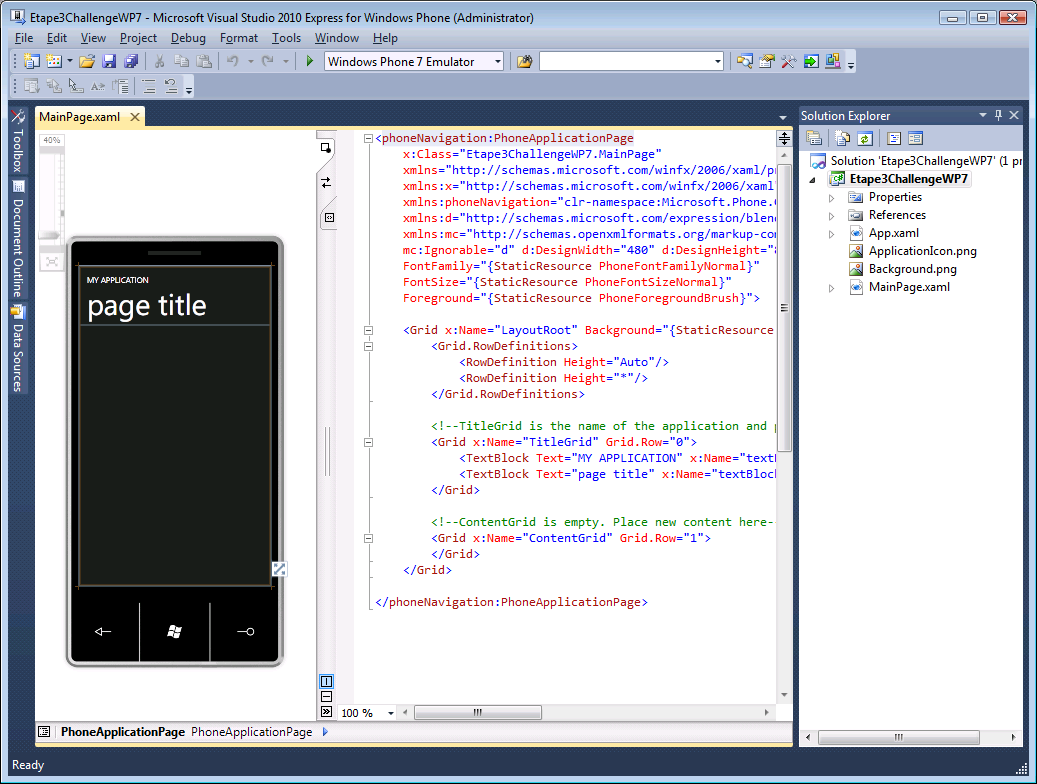This screenshot has height=784, width=1037.
Task: Switch to the MainPage.xaml document tab
Action: click(x=80, y=117)
